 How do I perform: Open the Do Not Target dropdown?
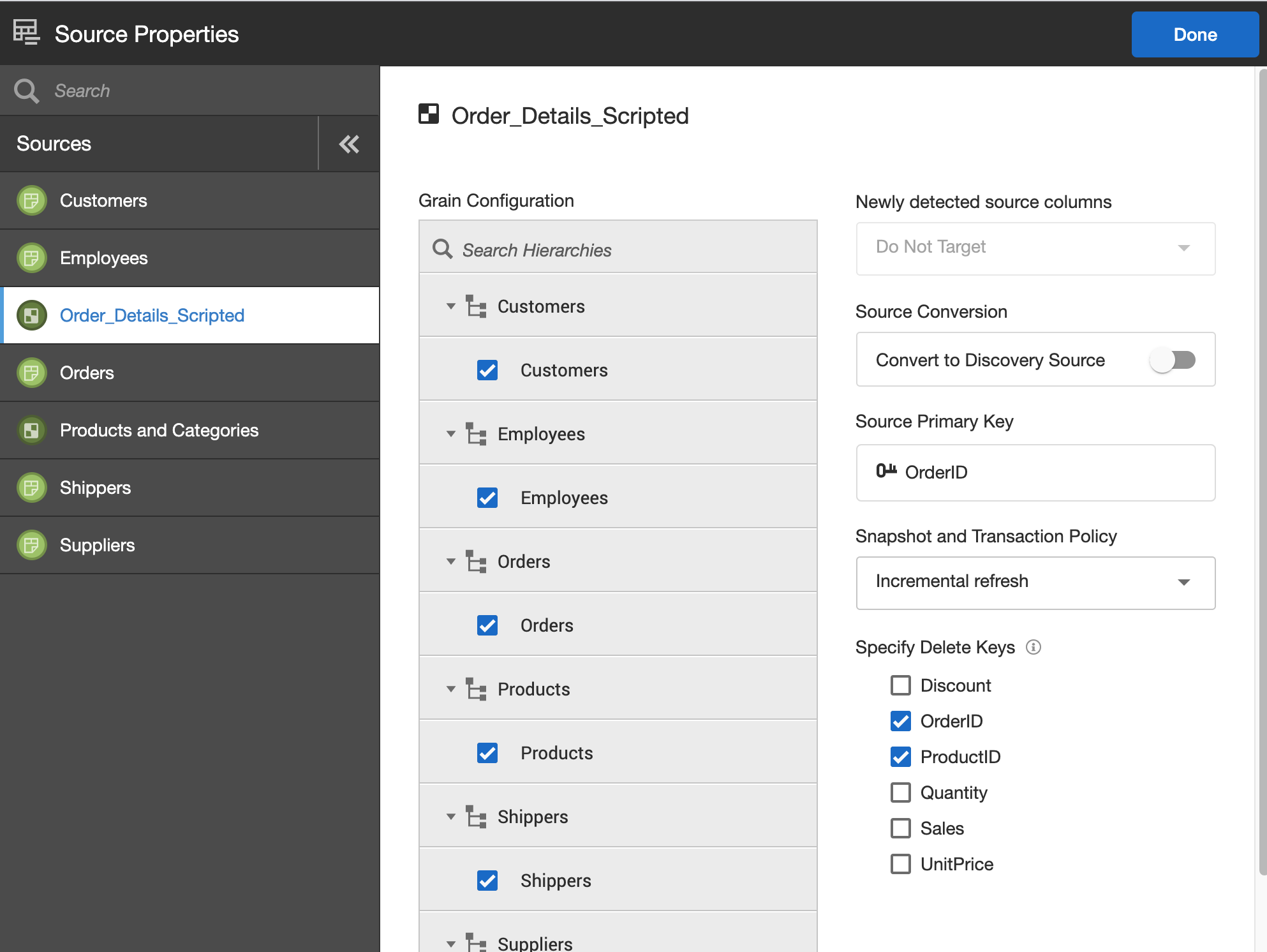click(x=1035, y=248)
